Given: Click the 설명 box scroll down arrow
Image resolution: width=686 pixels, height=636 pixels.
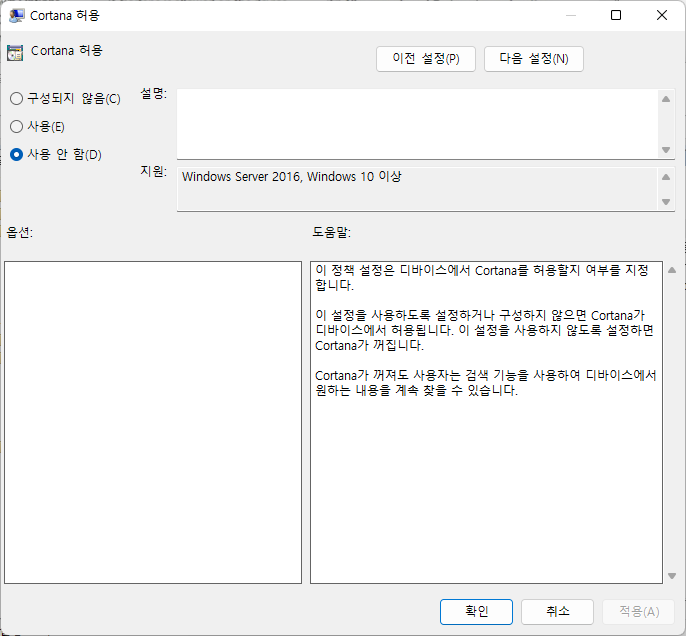Looking at the screenshot, I should point(666,150).
